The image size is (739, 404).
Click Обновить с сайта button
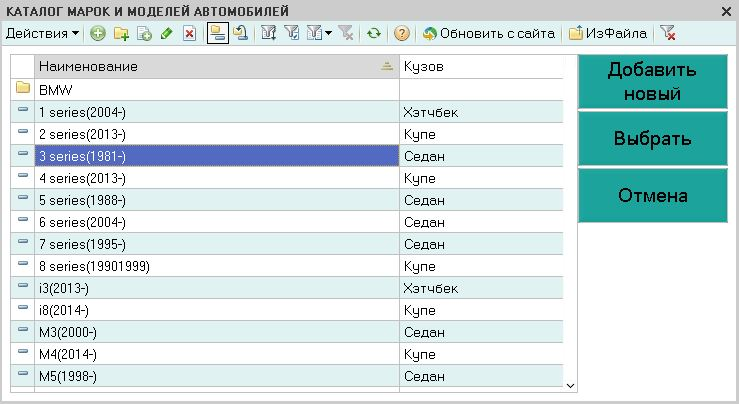[488, 33]
